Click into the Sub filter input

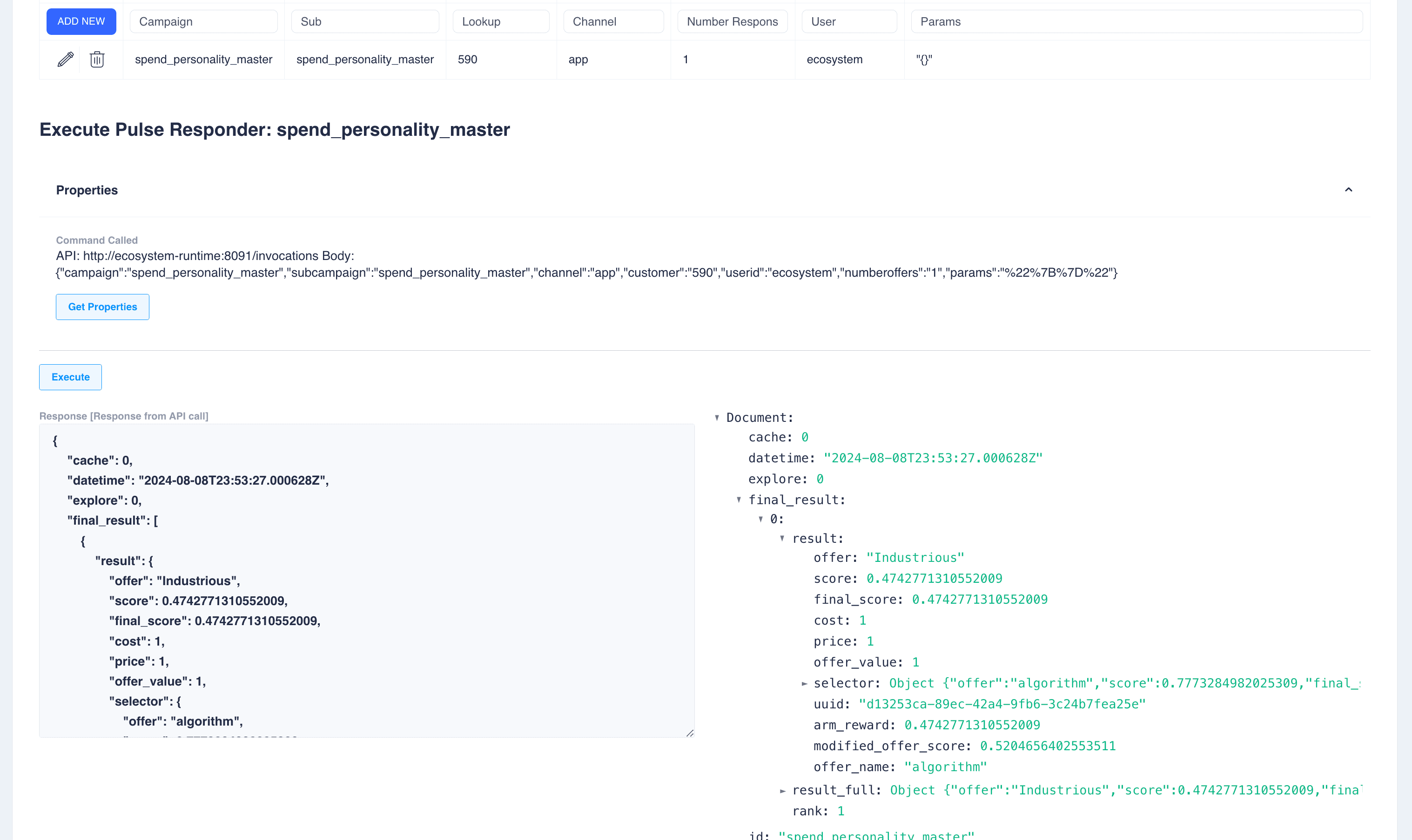click(x=365, y=21)
